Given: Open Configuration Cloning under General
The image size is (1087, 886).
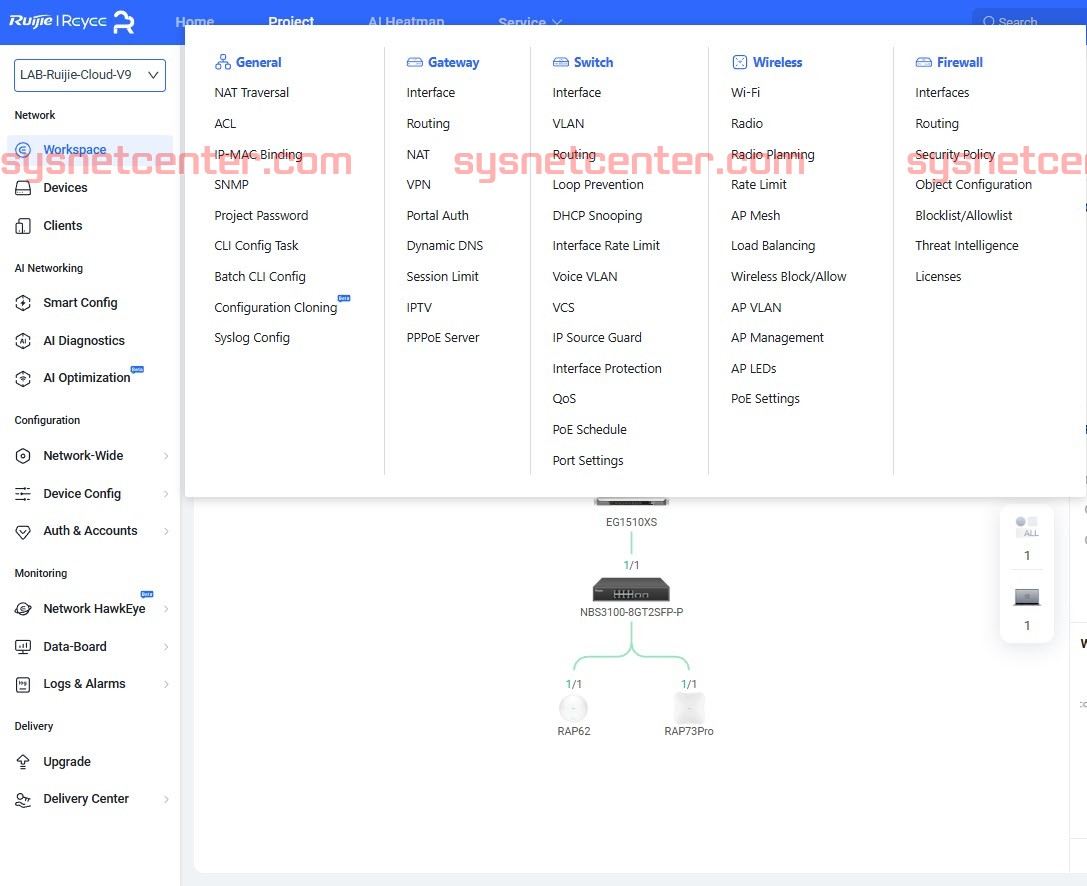Looking at the screenshot, I should pyautogui.click(x=276, y=308).
